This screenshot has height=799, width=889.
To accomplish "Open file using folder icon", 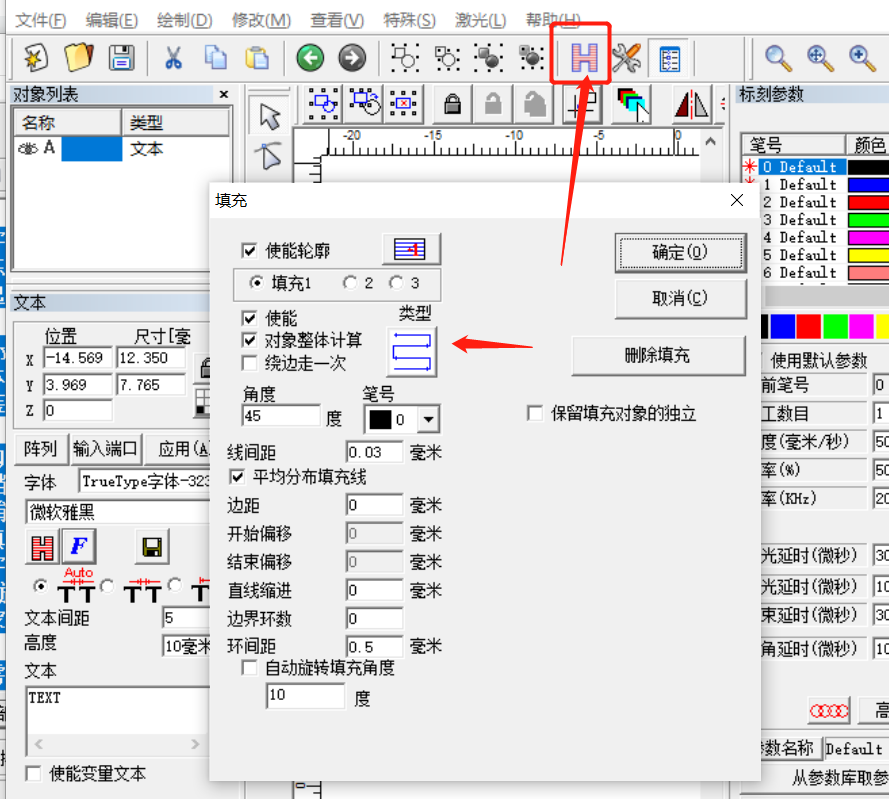I will (x=78, y=58).
